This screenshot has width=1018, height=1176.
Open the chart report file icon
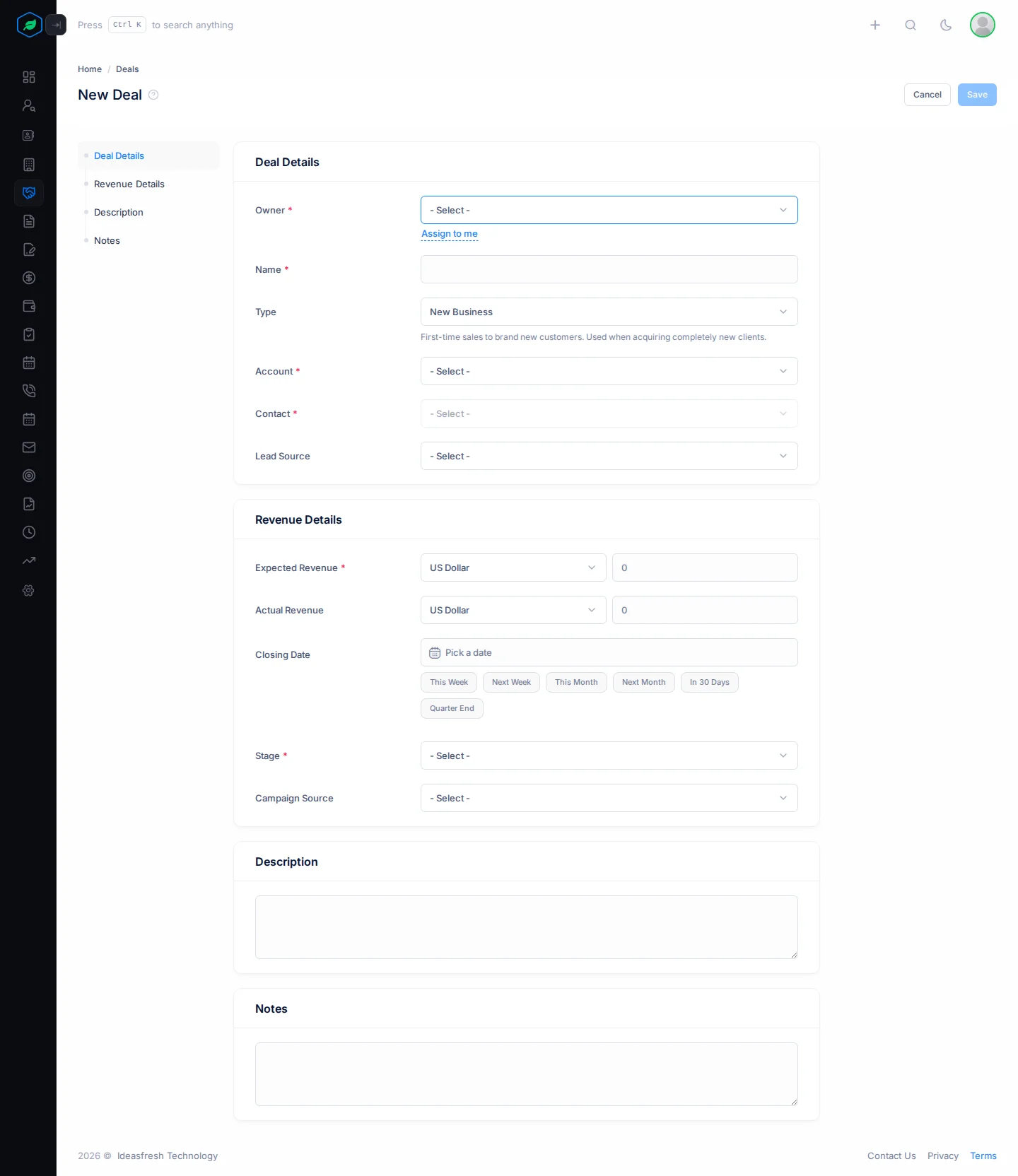click(x=29, y=504)
